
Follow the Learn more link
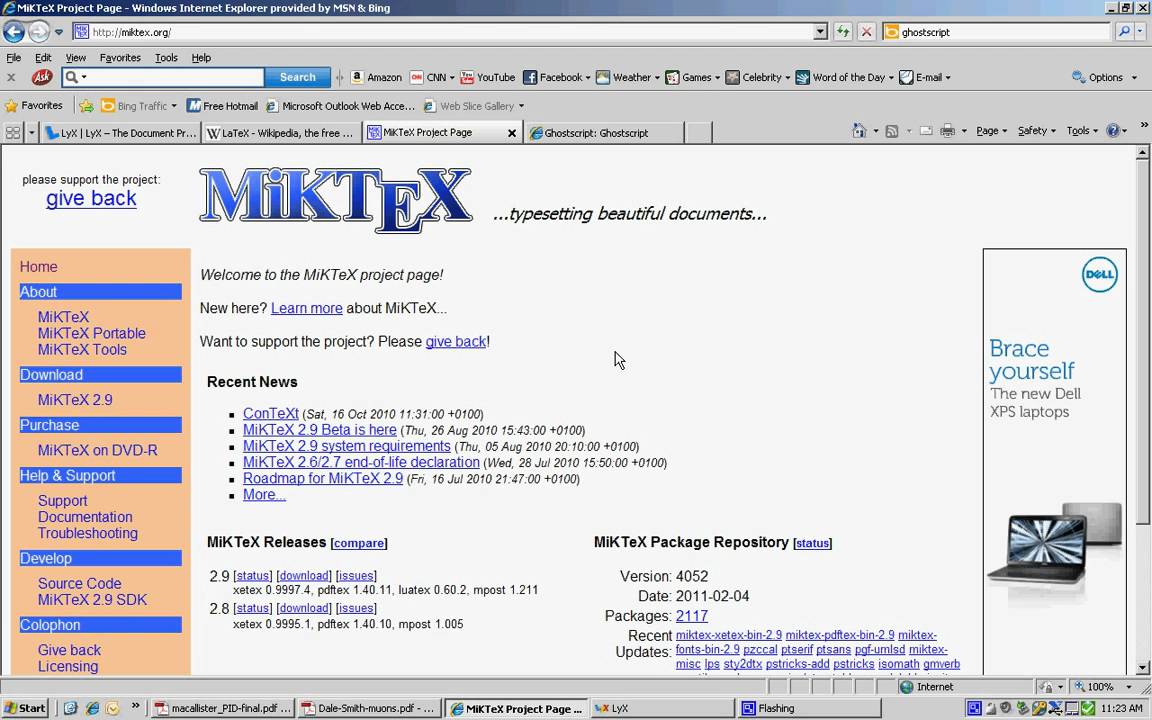306,308
